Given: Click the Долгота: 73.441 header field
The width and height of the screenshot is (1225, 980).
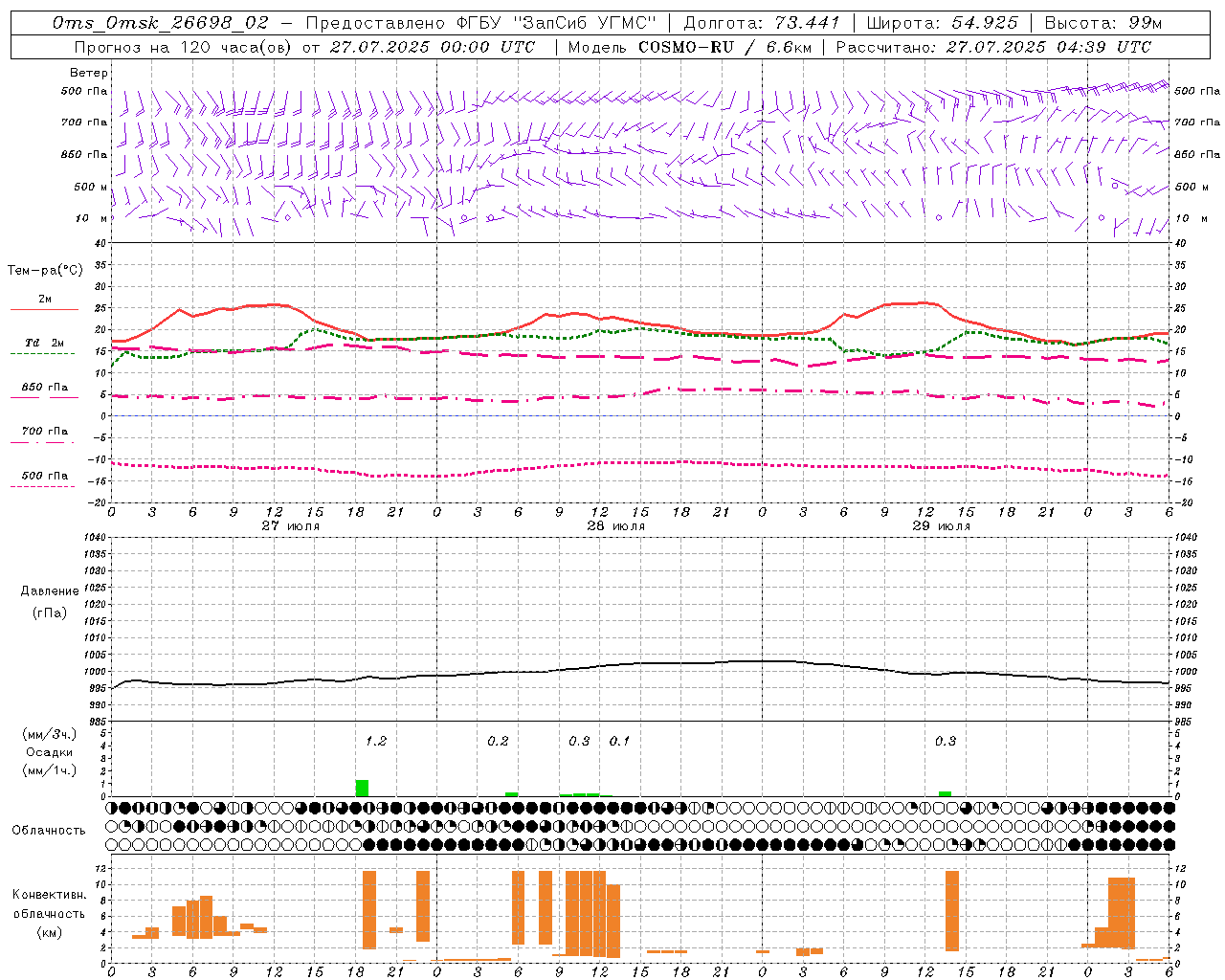Looking at the screenshot, I should tap(762, 23).
